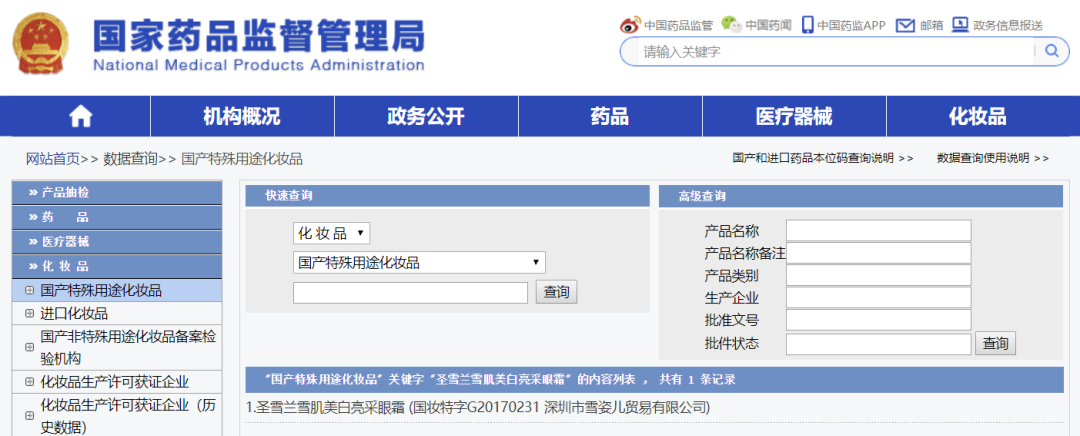The width and height of the screenshot is (1080, 436).
Task: Select 化妆品生产许可获证企业 in sidebar
Action: (115, 382)
